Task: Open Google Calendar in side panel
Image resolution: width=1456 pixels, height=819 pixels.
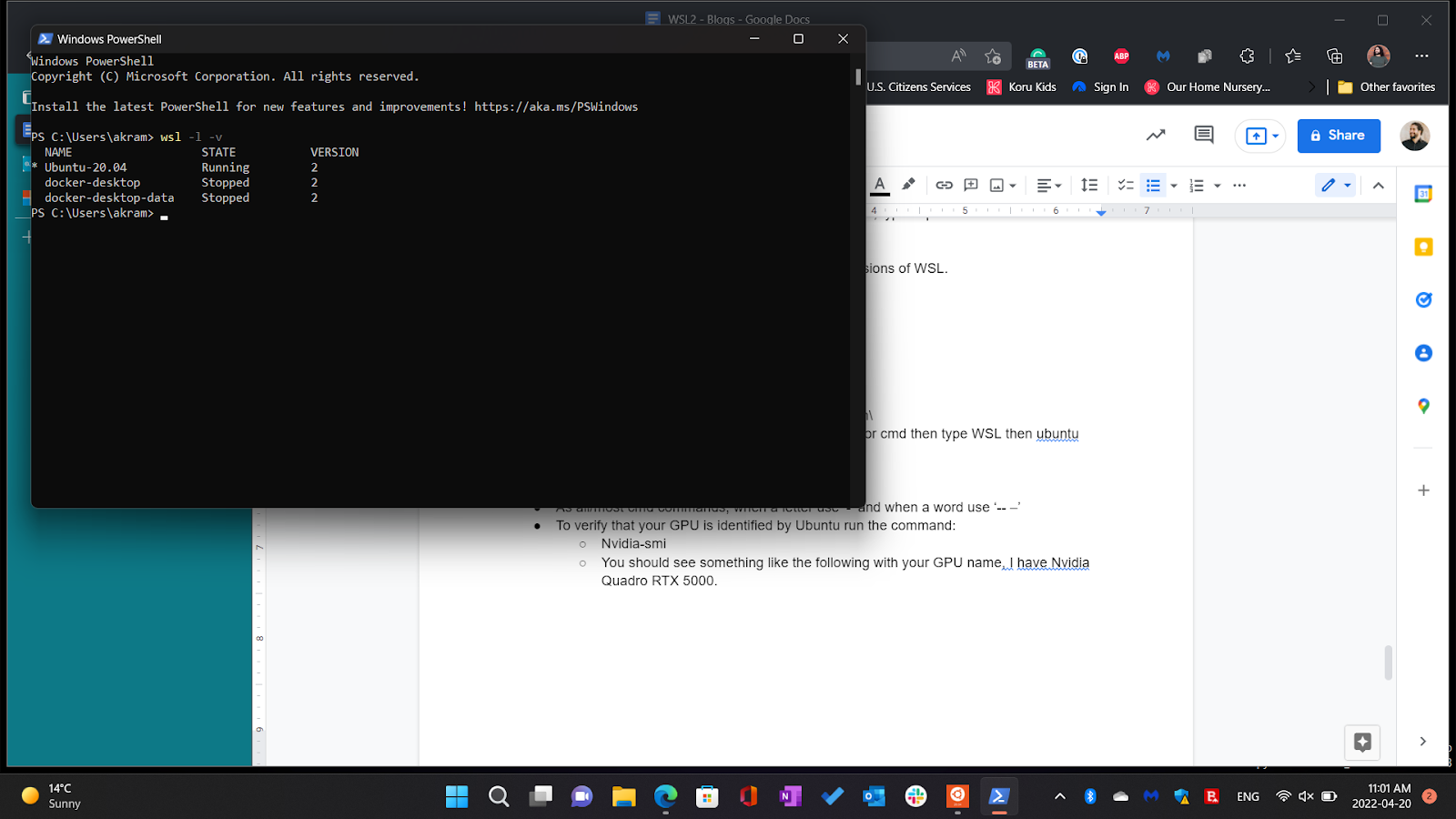Action: coord(1423,194)
